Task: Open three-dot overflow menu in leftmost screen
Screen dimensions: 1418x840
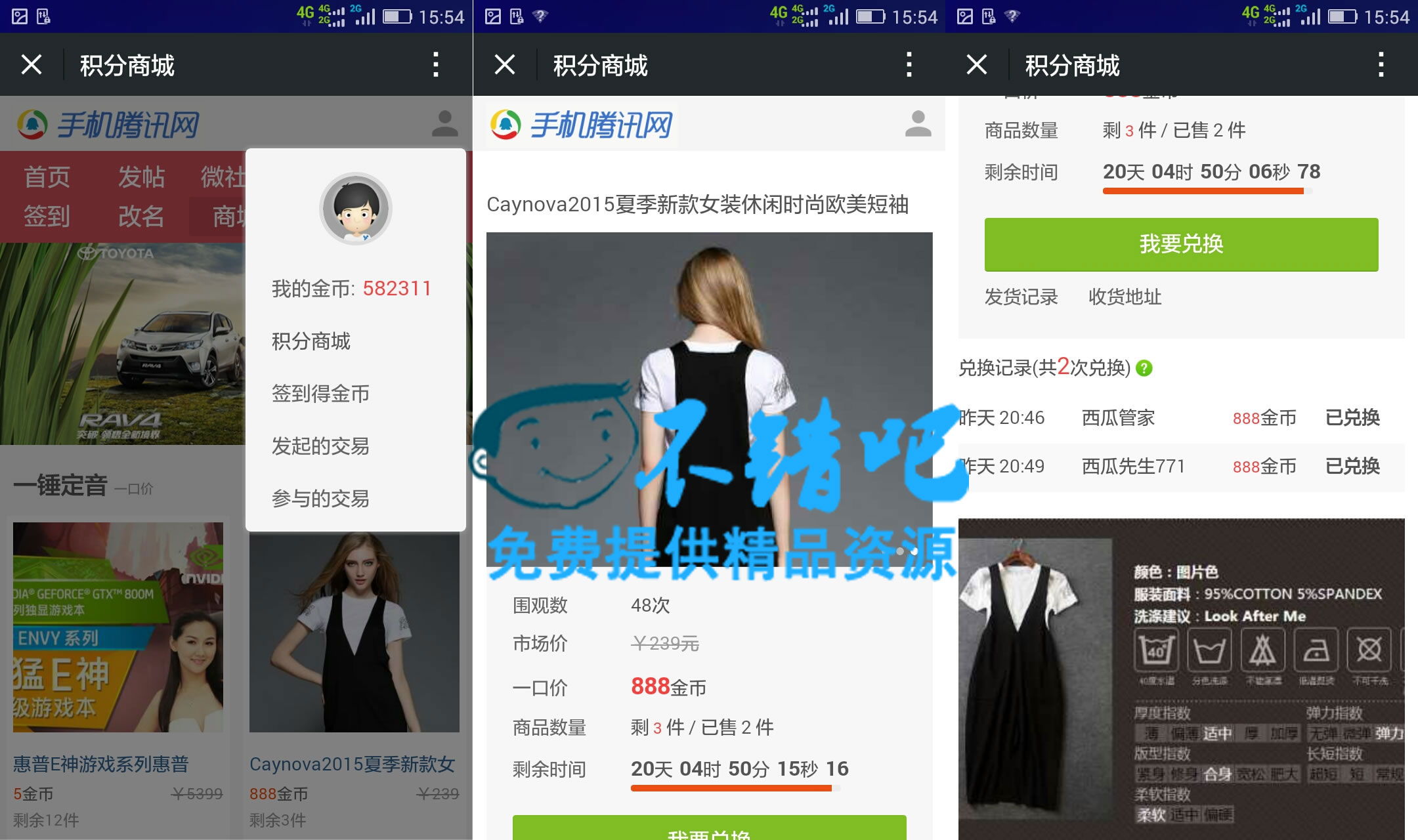Action: click(436, 64)
